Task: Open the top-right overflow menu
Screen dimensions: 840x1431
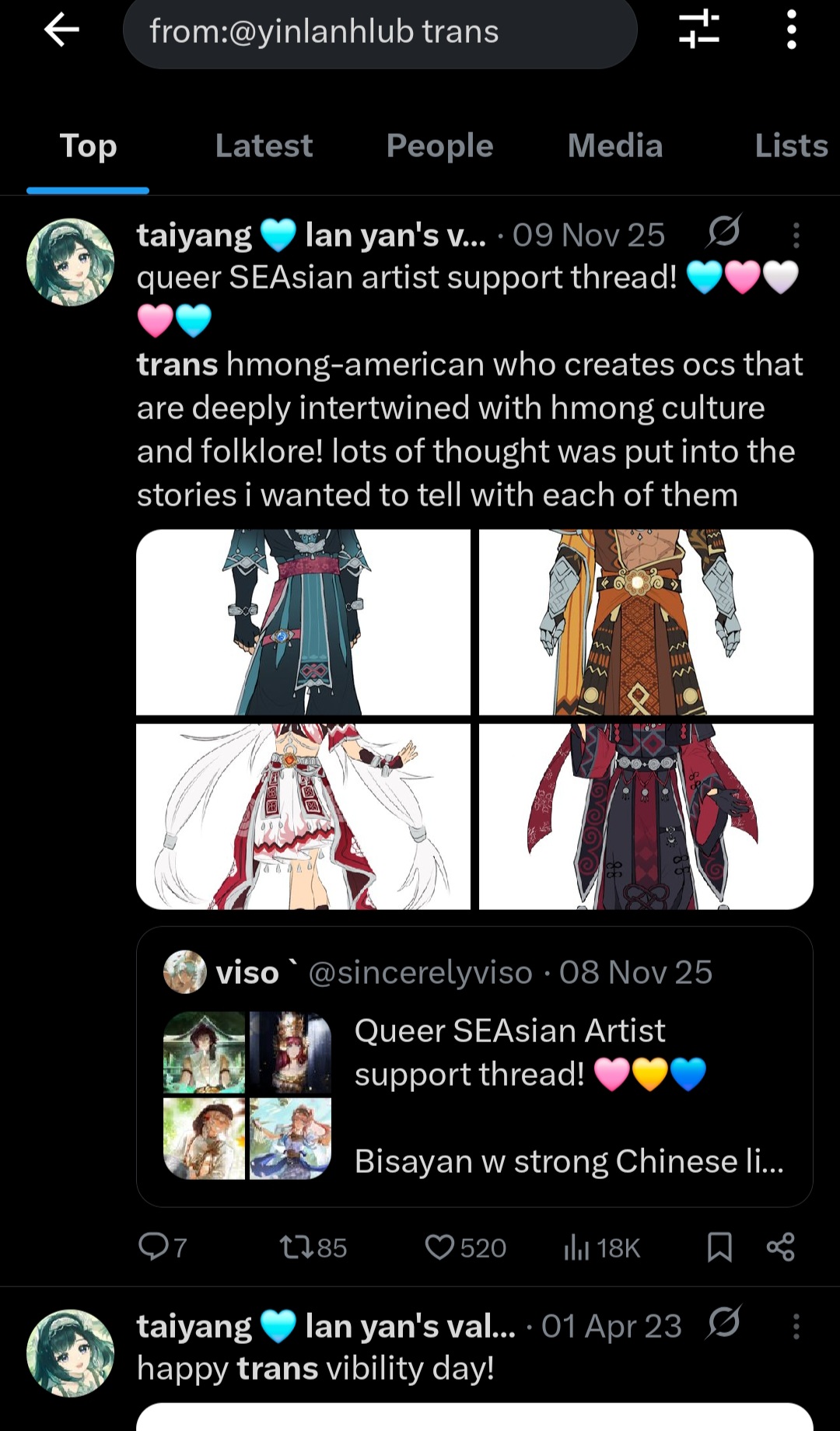Action: (x=792, y=30)
